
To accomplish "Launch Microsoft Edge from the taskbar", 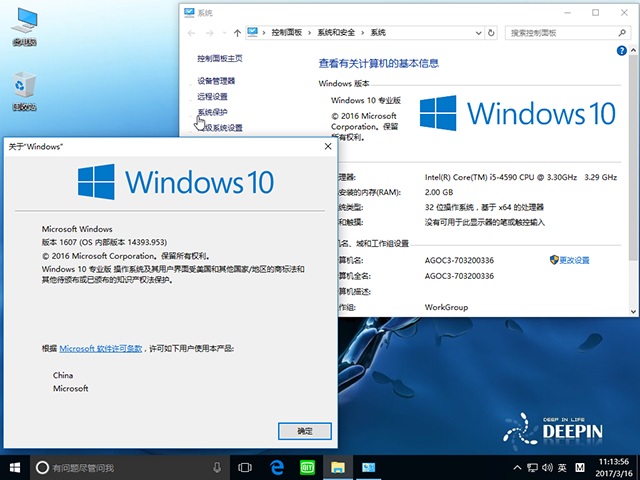I will coord(276,467).
